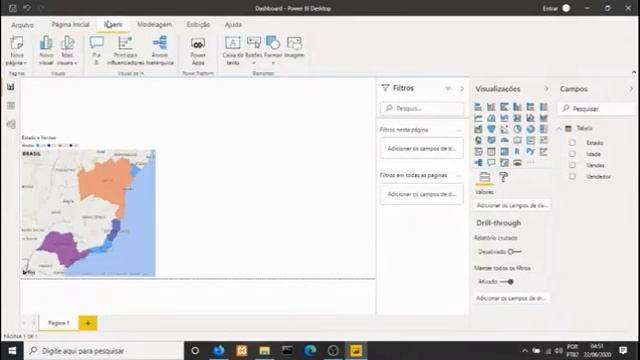Choose the line chart visual
Image resolution: width=640 pixels, height=360 pixels.
point(478,118)
